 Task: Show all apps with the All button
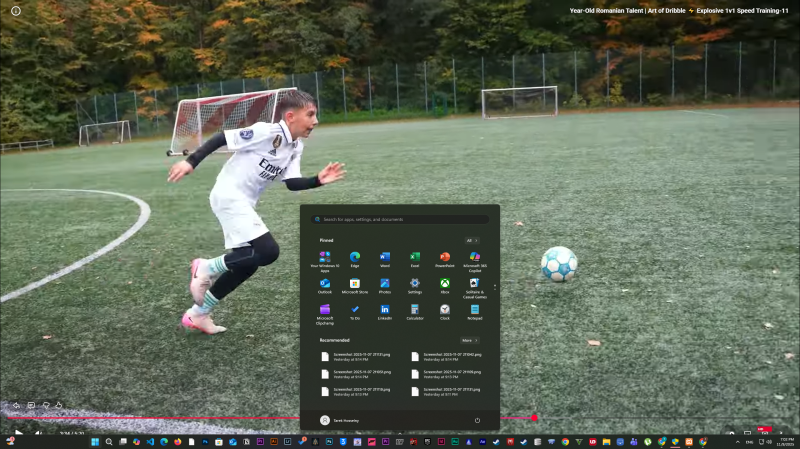(x=471, y=241)
